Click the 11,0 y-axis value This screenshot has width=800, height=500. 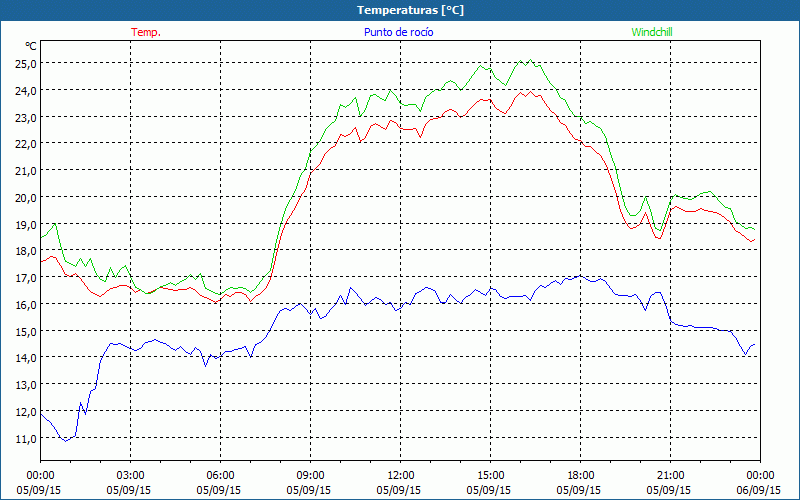(26, 439)
